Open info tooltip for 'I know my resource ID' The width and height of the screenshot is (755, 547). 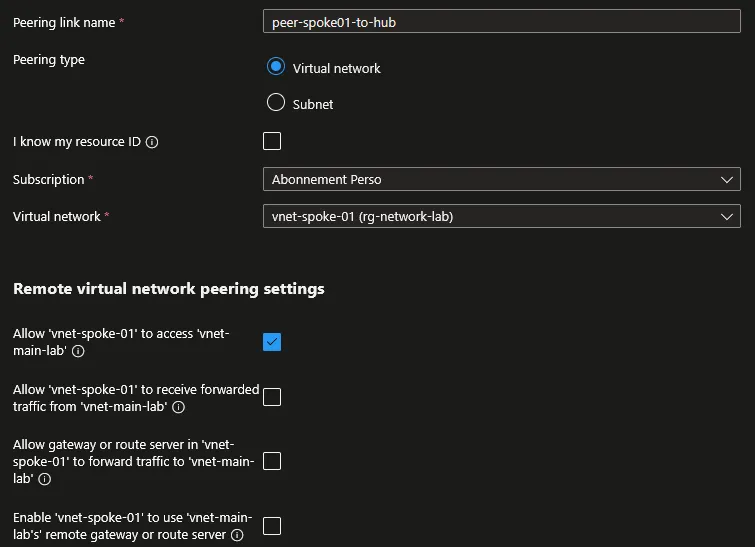coord(152,142)
